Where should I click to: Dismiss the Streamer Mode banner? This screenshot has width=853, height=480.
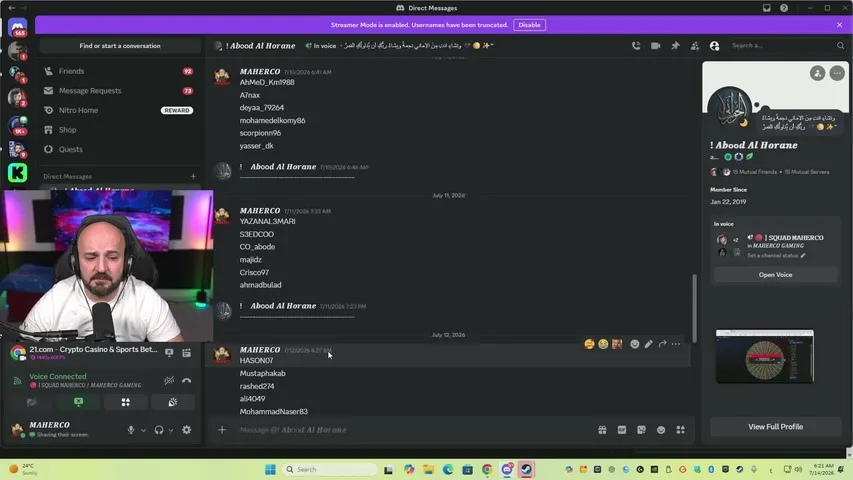coord(839,25)
